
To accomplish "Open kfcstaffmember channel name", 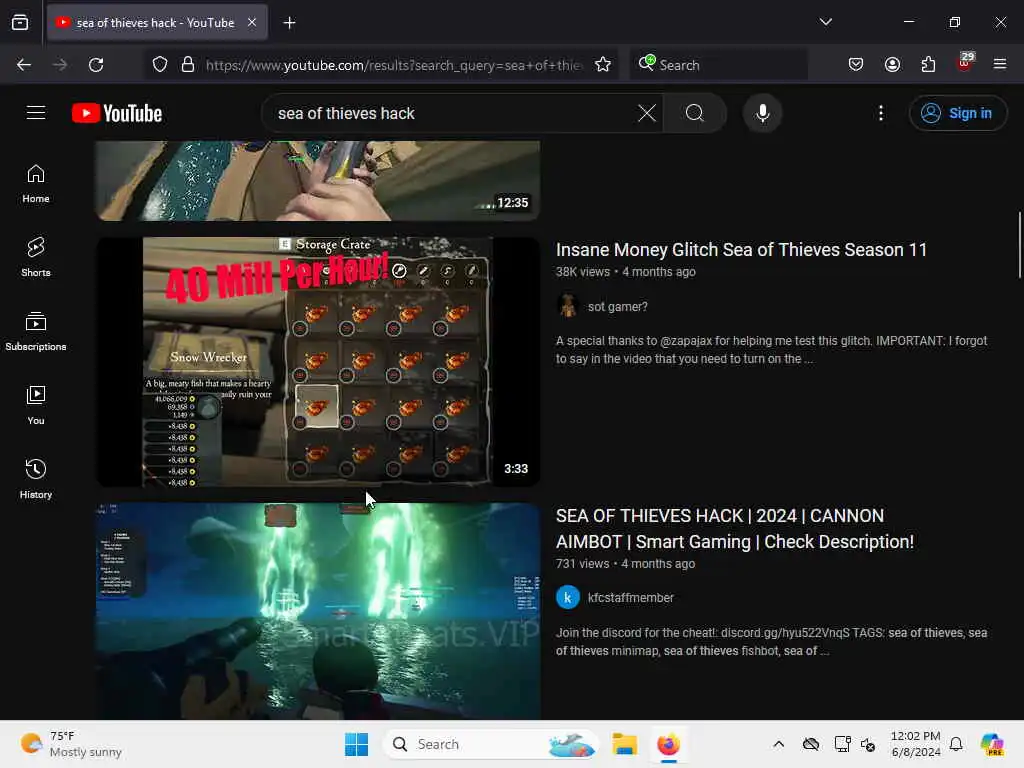I will pyautogui.click(x=630, y=598).
